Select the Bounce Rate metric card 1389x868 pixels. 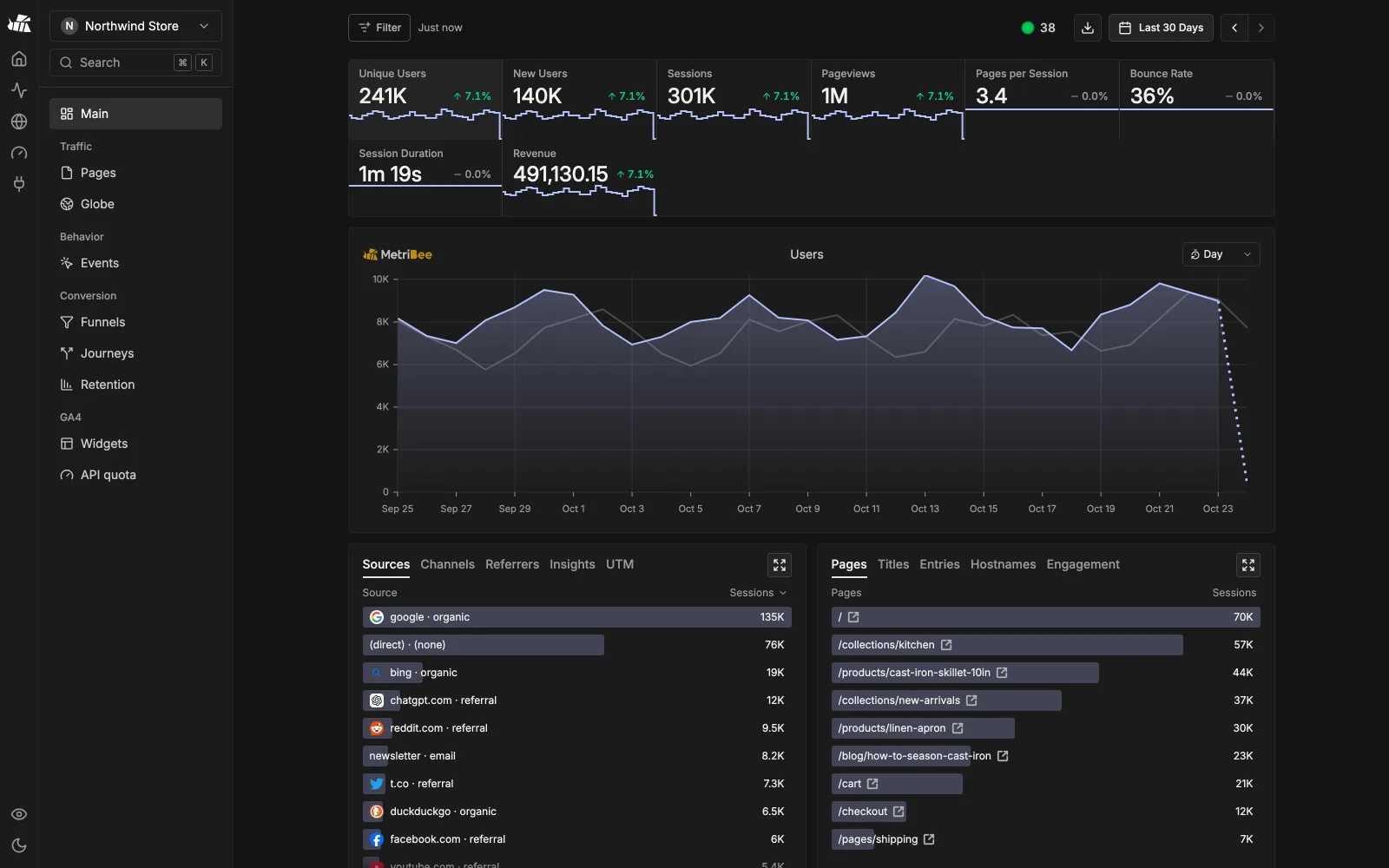[1196, 99]
